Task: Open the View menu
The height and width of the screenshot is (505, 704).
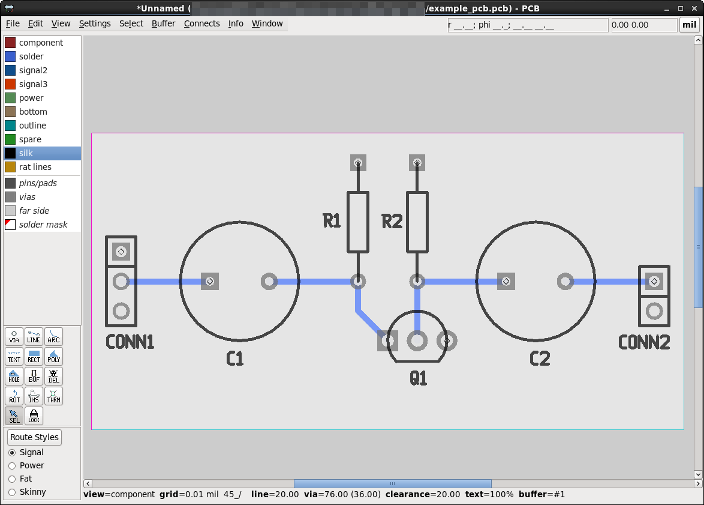Action: point(61,24)
